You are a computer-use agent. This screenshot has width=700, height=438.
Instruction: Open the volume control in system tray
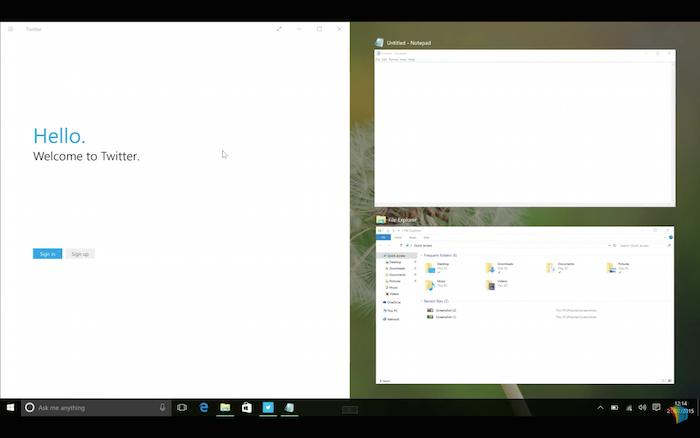pos(642,408)
